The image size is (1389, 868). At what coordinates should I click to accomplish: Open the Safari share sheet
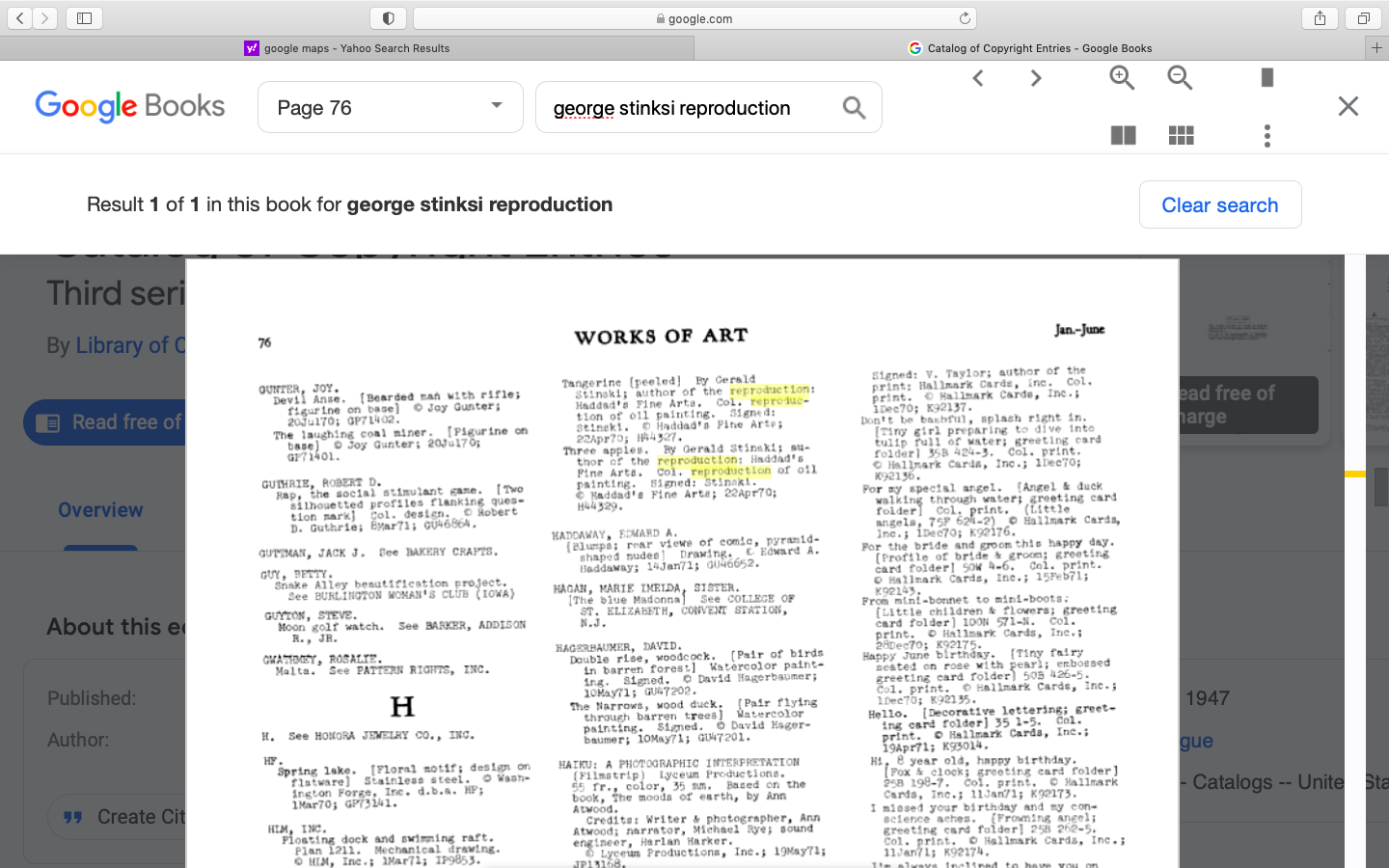(x=1319, y=16)
